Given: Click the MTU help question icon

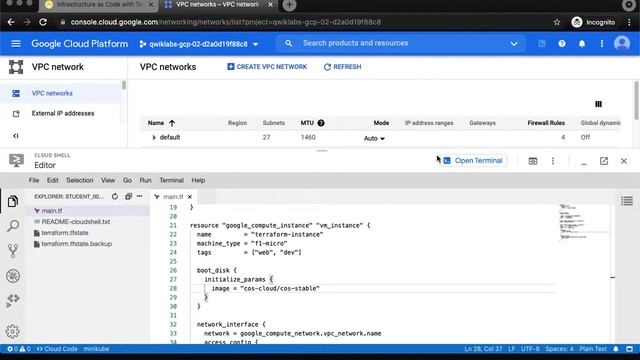Looking at the screenshot, I should click(x=321, y=123).
